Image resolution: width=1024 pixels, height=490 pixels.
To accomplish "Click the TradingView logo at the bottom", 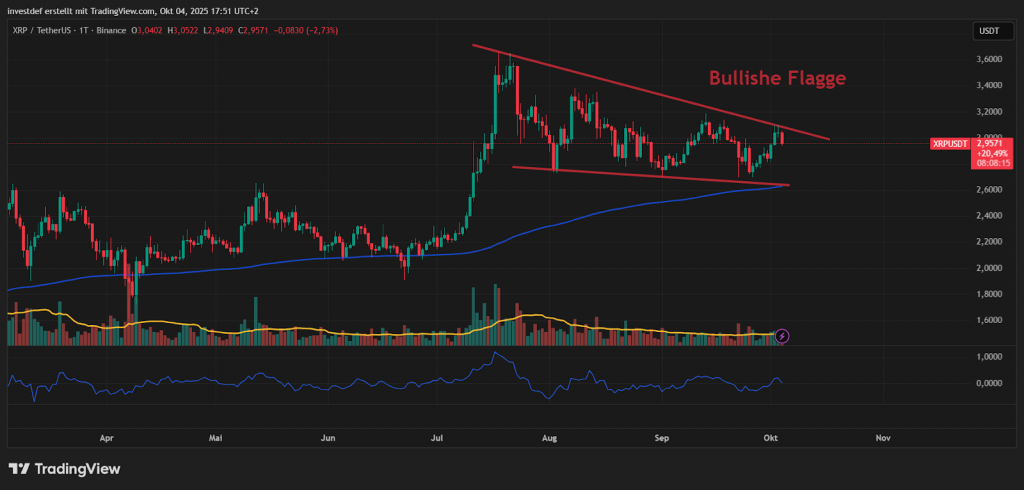I will tap(64, 469).
